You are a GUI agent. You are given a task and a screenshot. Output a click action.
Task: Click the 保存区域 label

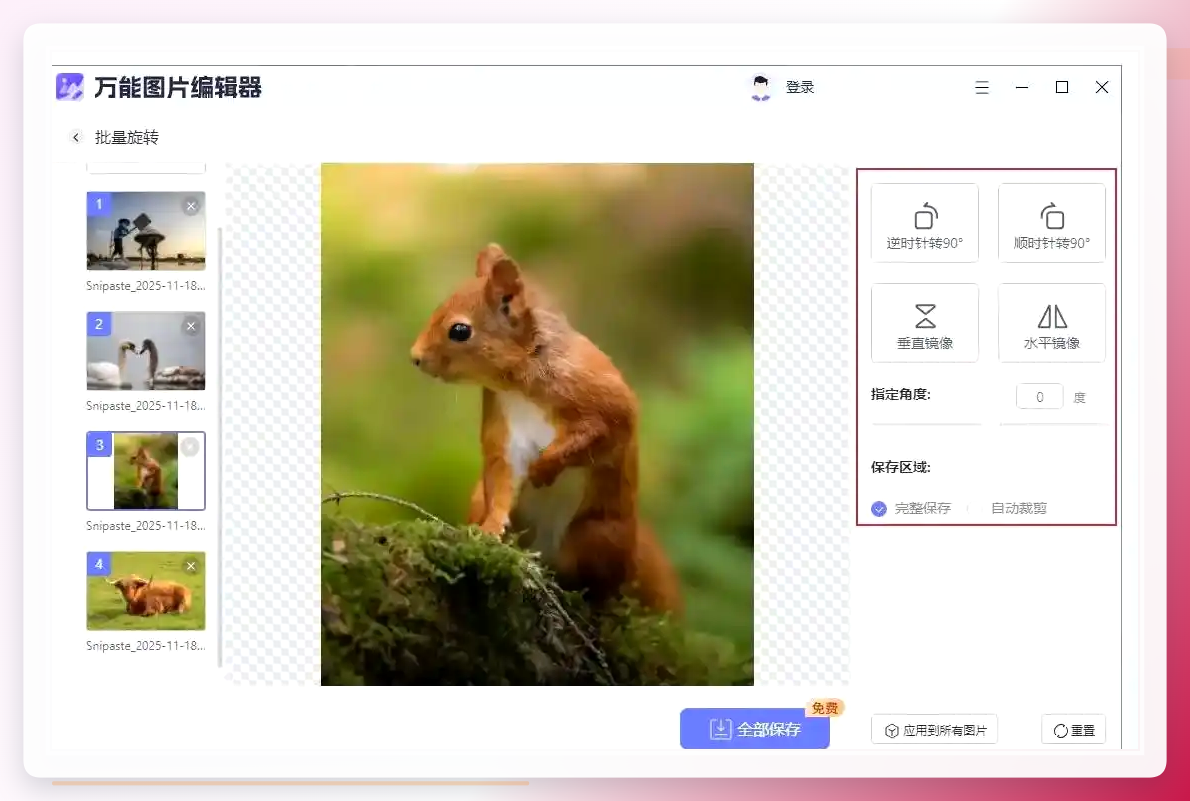[901, 467]
